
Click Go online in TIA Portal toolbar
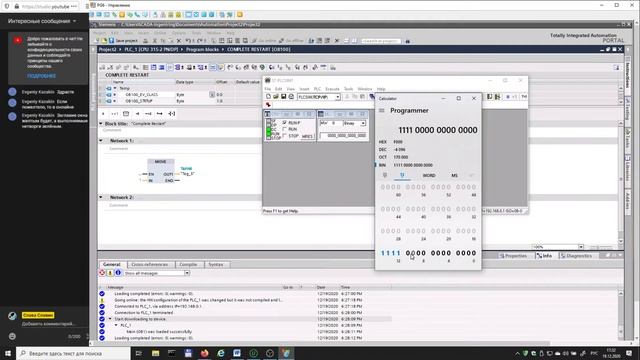264,41
